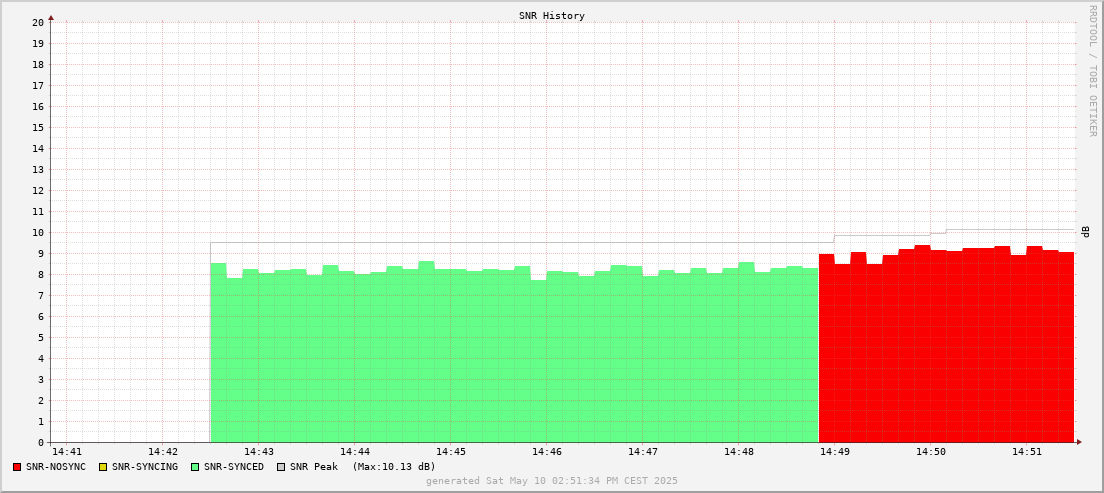Click the red SNR-NOSYNC legend swatch
The image size is (1104, 493).
click(x=17, y=467)
